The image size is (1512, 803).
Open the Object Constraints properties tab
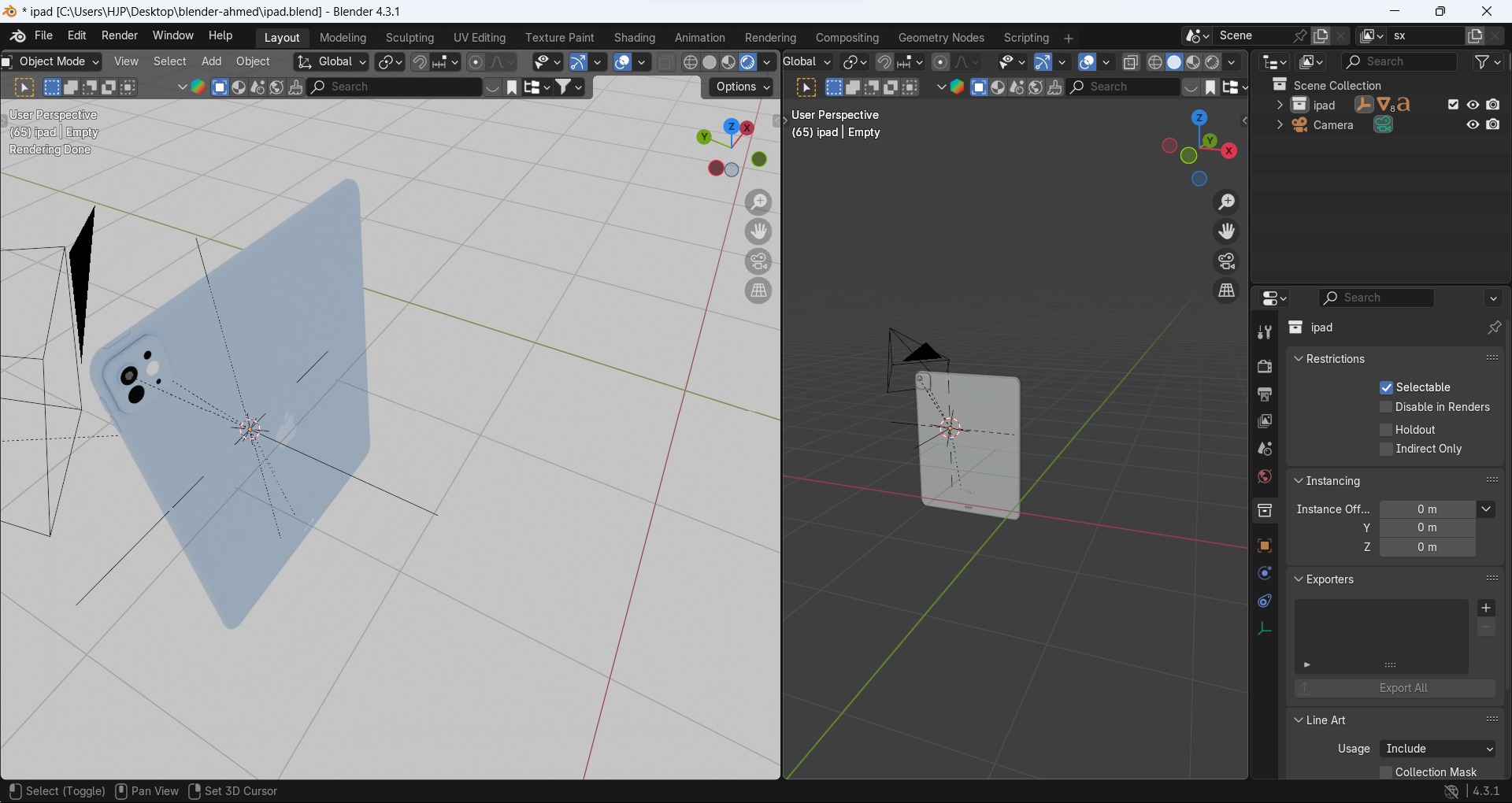tap(1266, 601)
